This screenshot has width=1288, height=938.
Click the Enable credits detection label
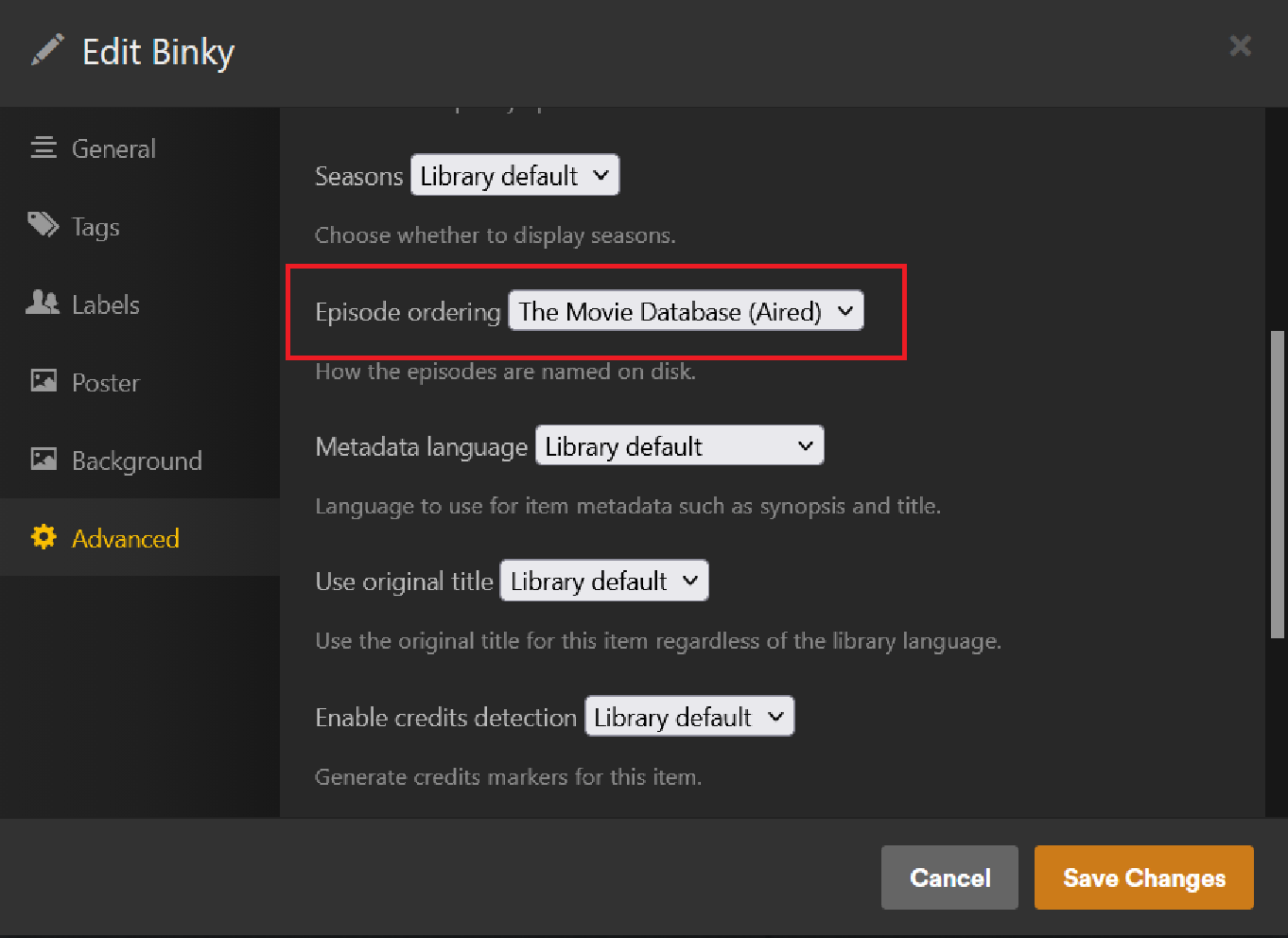pos(446,718)
